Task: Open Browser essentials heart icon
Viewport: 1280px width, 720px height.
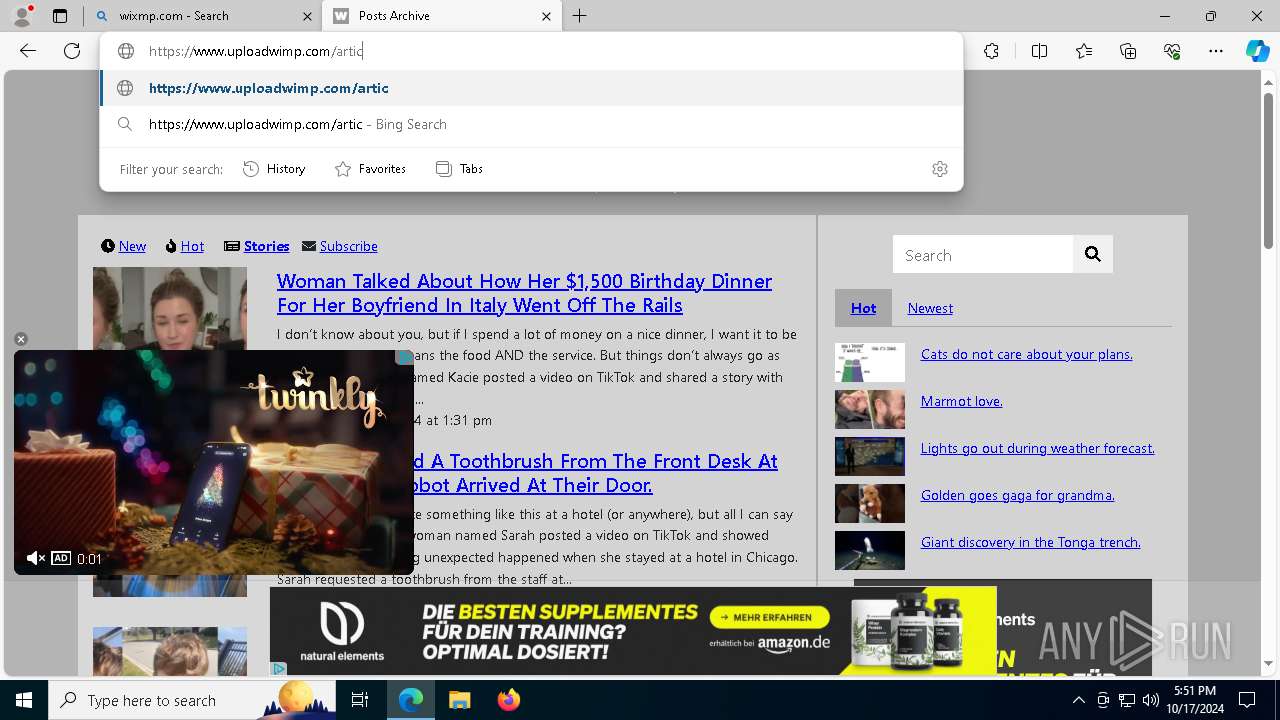Action: (x=1172, y=51)
